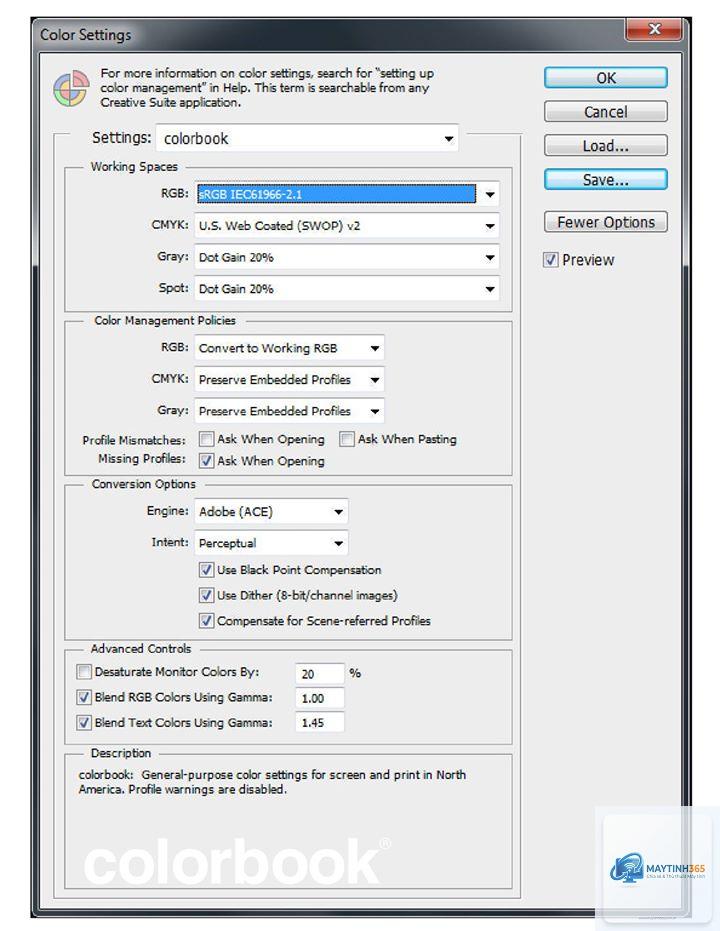Open Working Spaces Gray dropdown
The width and height of the screenshot is (720, 931).
click(347, 257)
